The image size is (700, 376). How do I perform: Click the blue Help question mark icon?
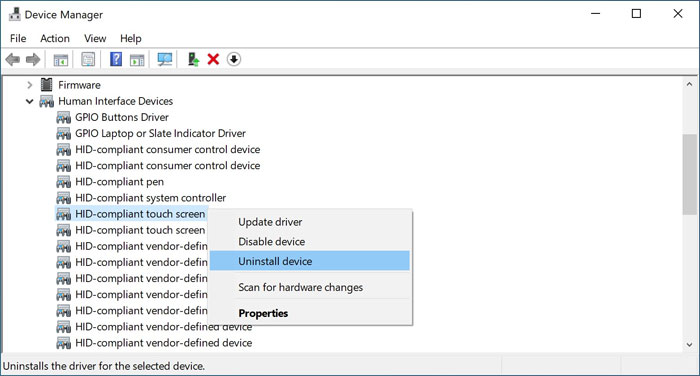click(x=116, y=59)
